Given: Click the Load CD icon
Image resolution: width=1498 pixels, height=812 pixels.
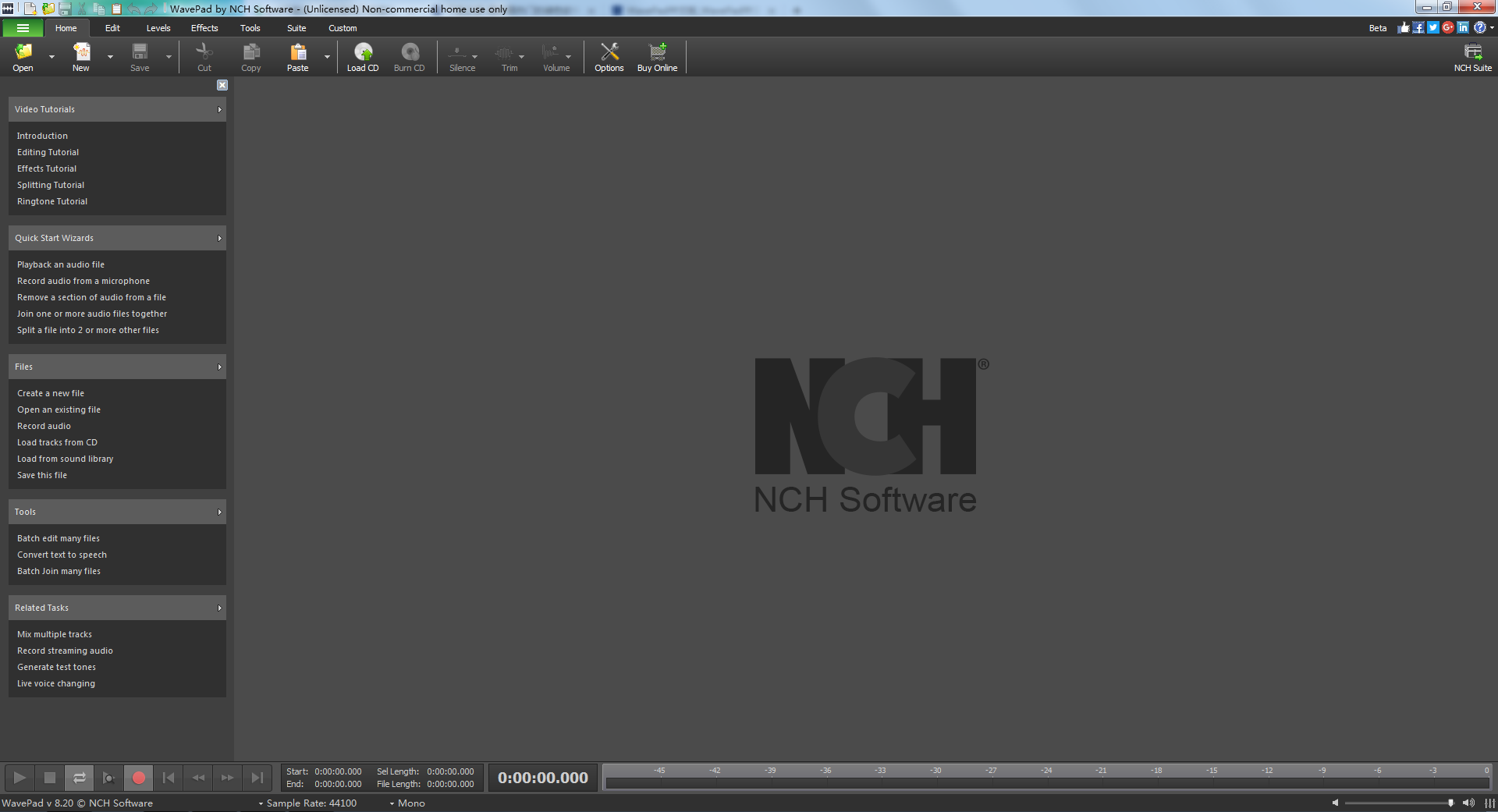Looking at the screenshot, I should point(363,52).
